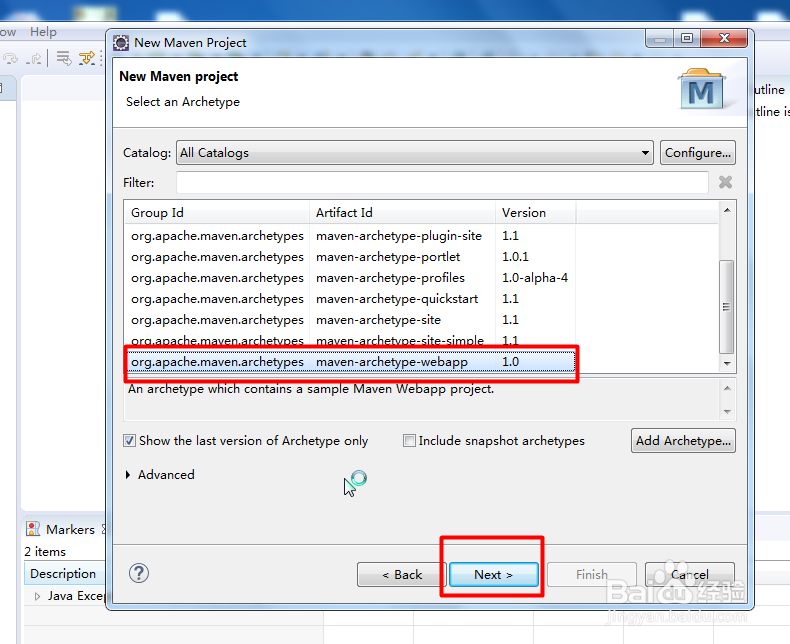Click description box scroll down arrow

click(x=727, y=412)
